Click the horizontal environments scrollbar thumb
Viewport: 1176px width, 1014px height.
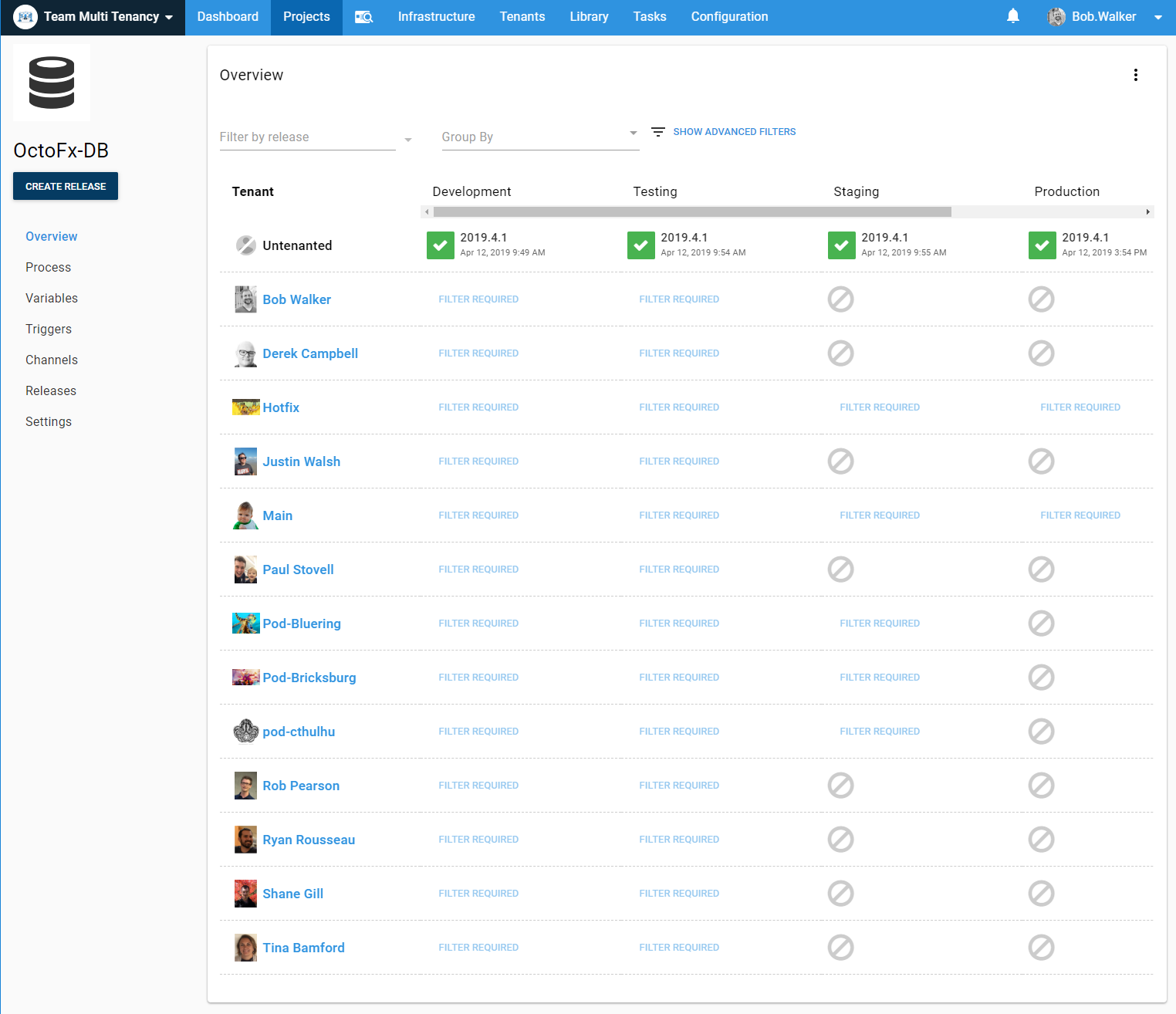[691, 211]
